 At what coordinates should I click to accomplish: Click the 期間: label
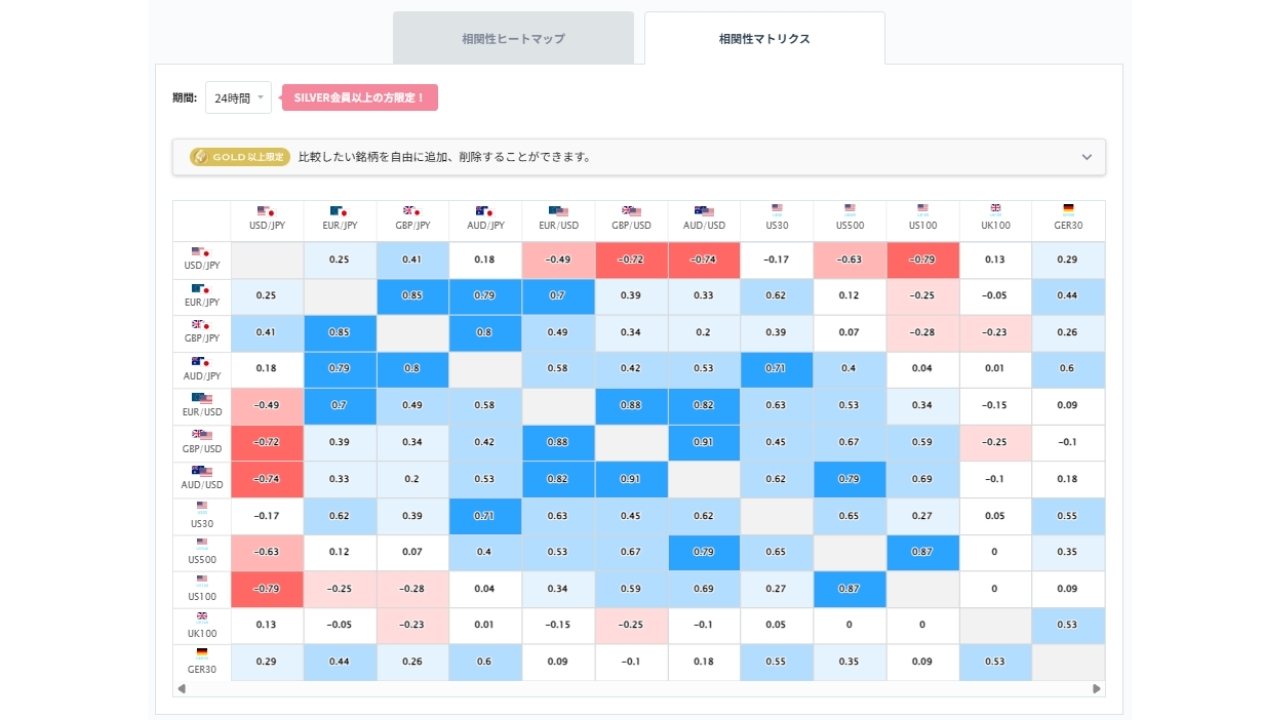[x=184, y=98]
